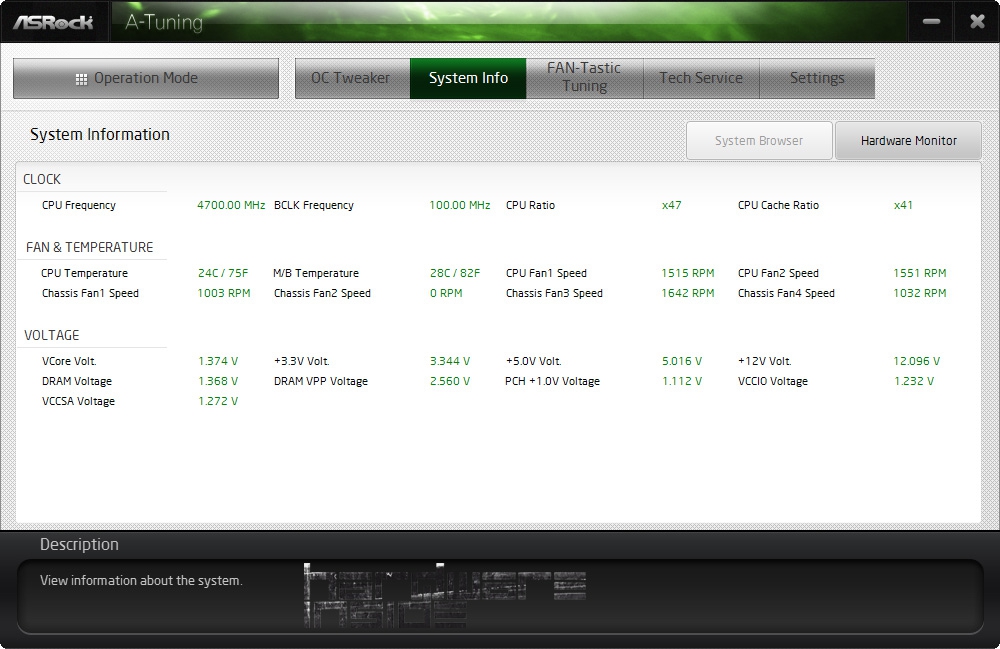Click Chassis Fan2 Speed value 0 RPM

point(446,293)
